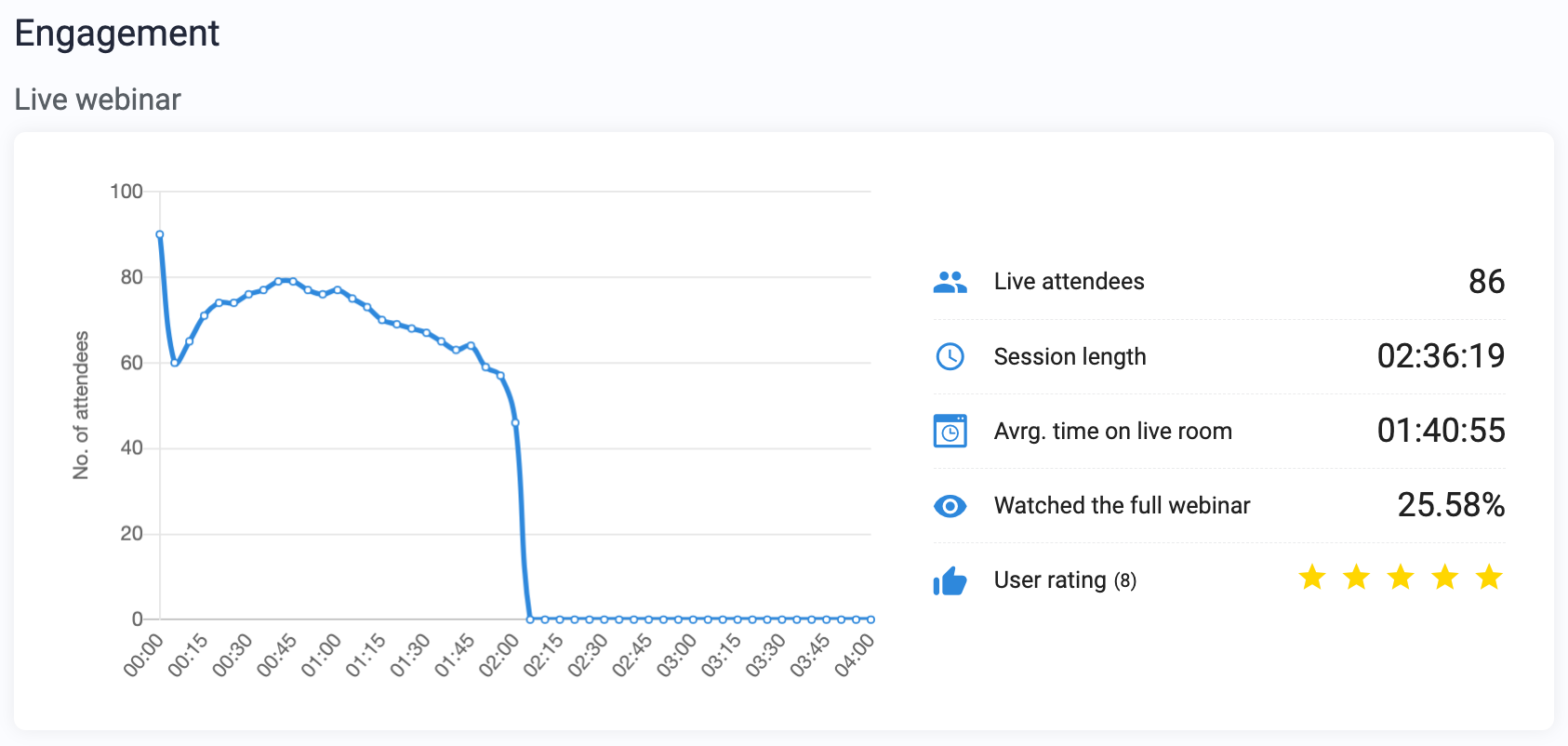Click the No. of attendees axis label
The image size is (1568, 746).
(82, 406)
